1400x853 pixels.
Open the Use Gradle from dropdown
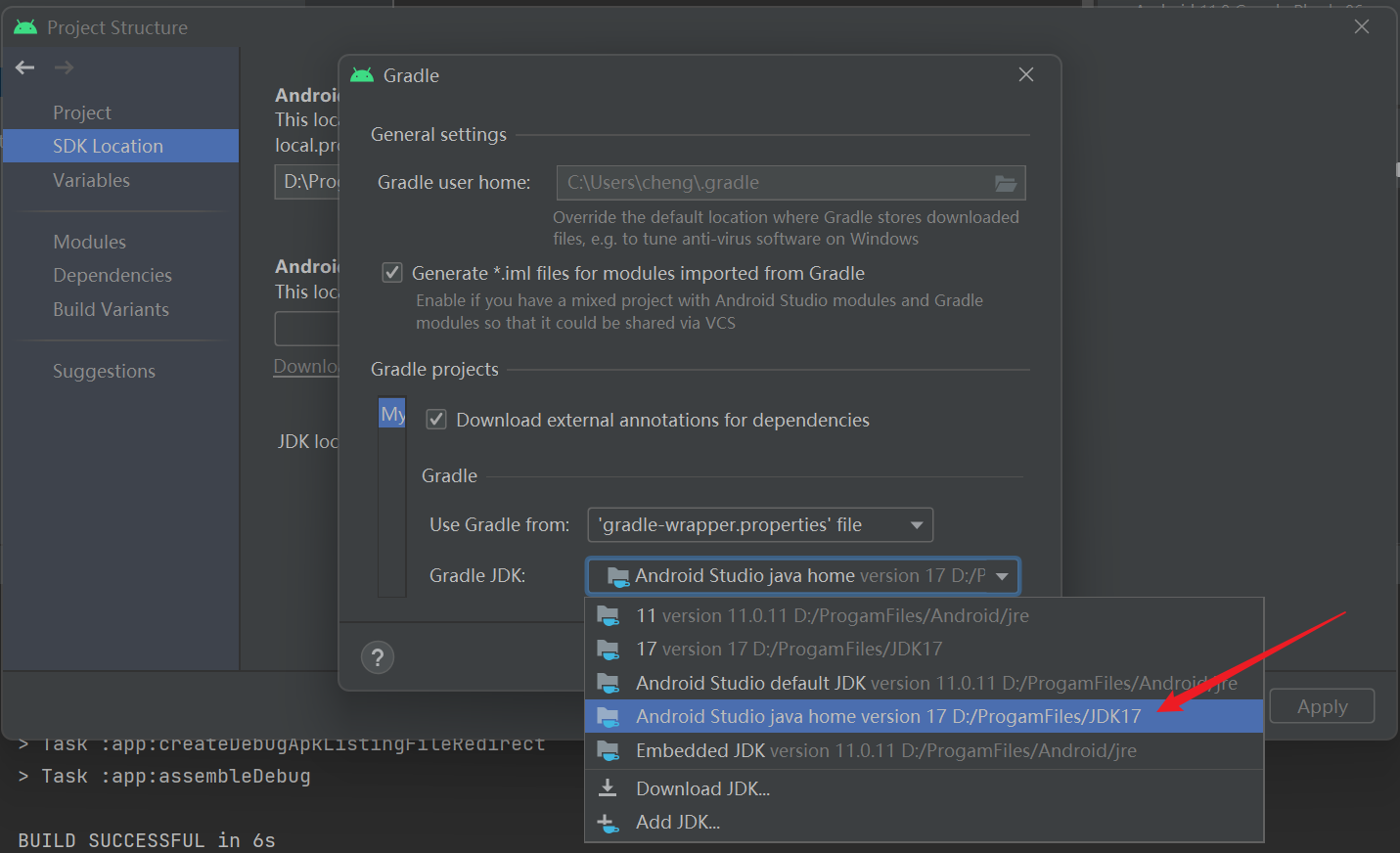pyautogui.click(x=760, y=525)
